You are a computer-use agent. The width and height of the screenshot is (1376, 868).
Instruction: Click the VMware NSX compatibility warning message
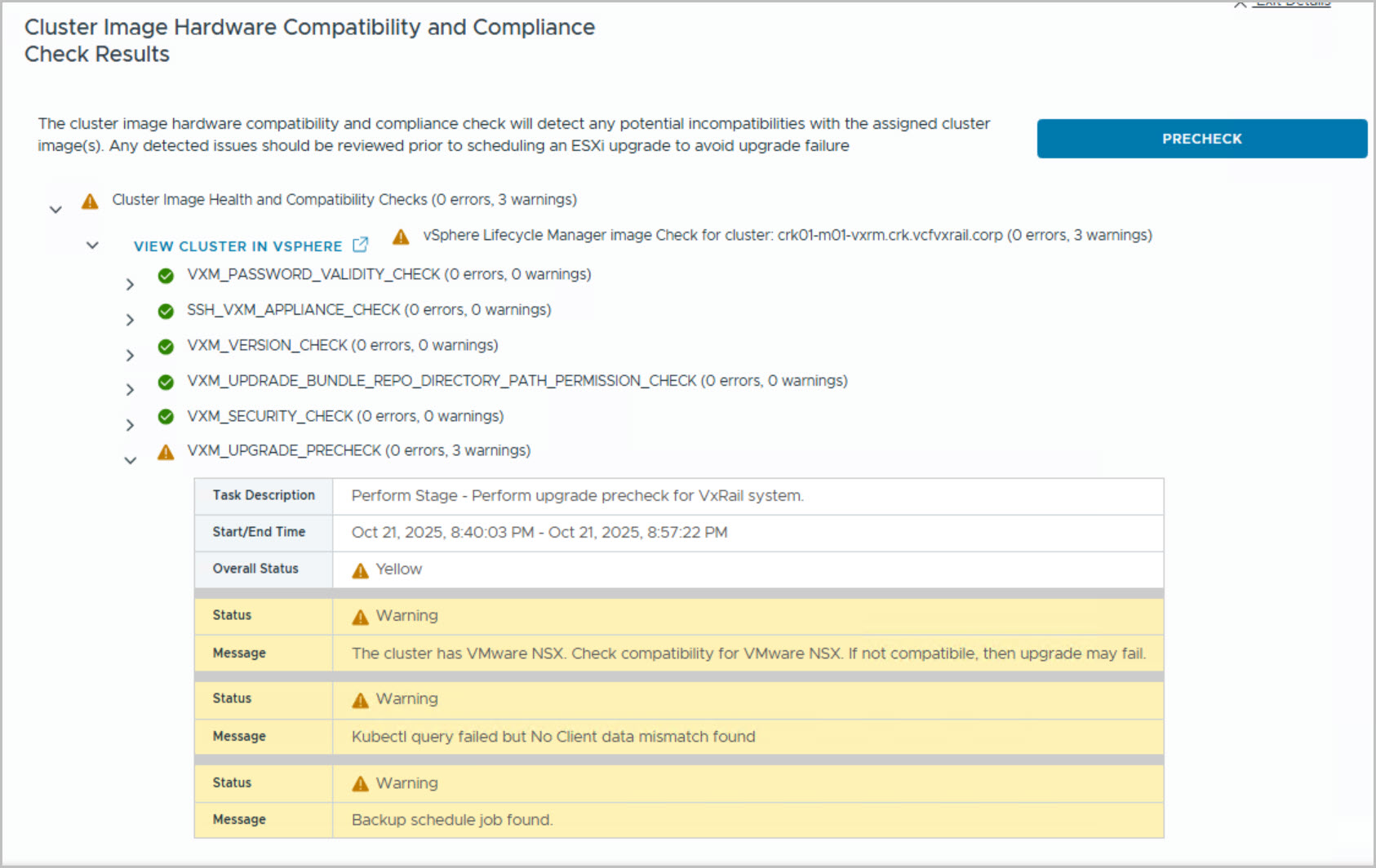coord(748,653)
